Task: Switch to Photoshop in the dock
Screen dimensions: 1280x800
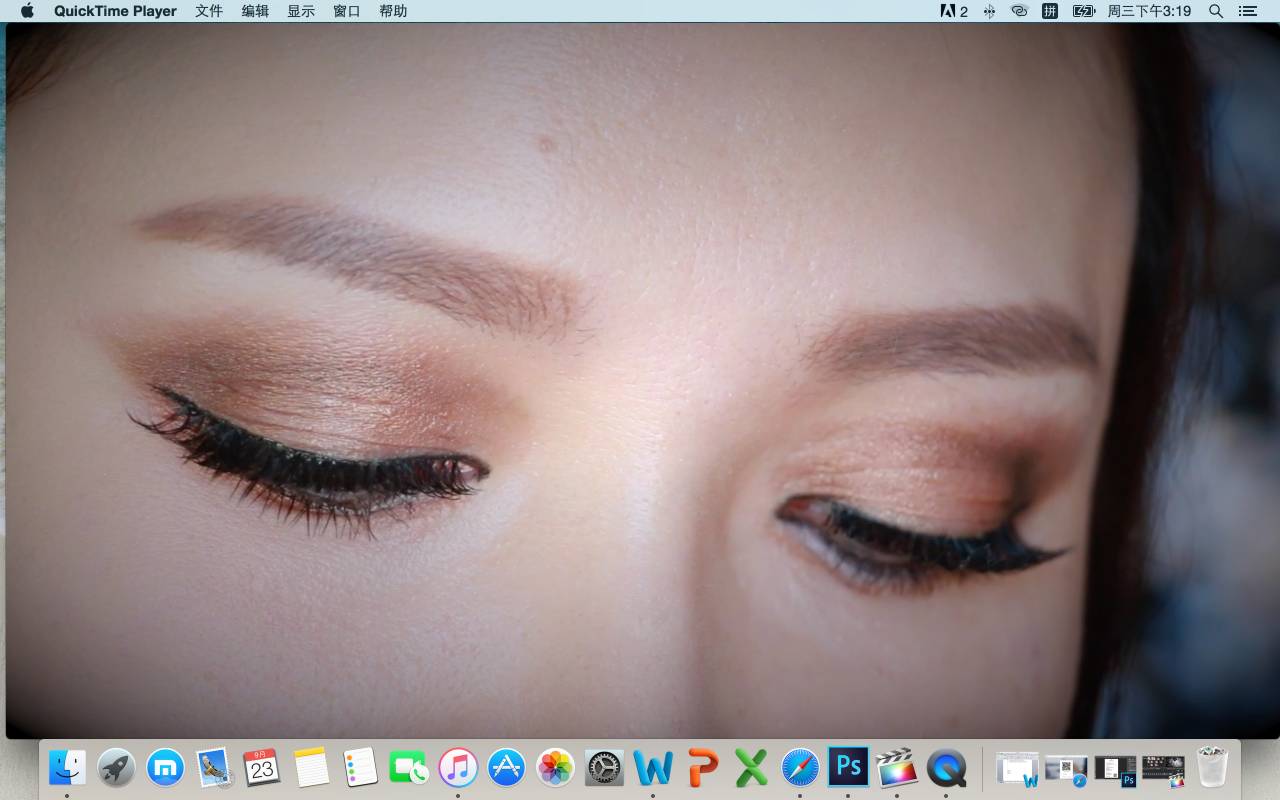Action: point(848,768)
